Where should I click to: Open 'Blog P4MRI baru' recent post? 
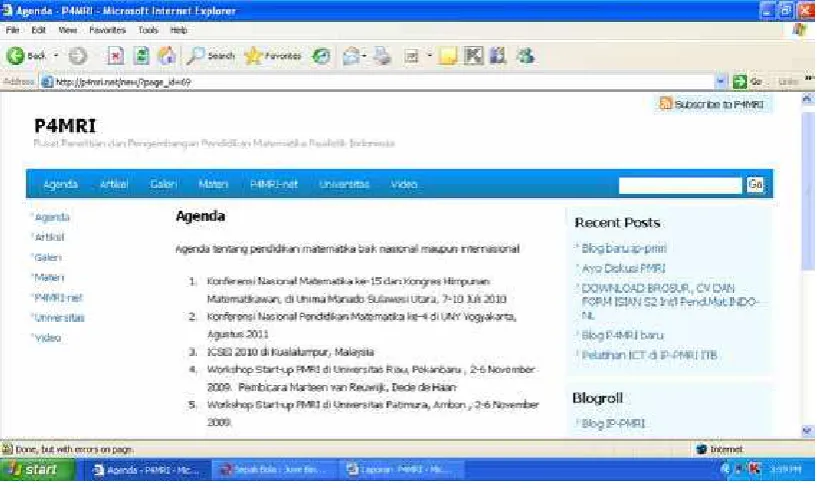(622, 335)
